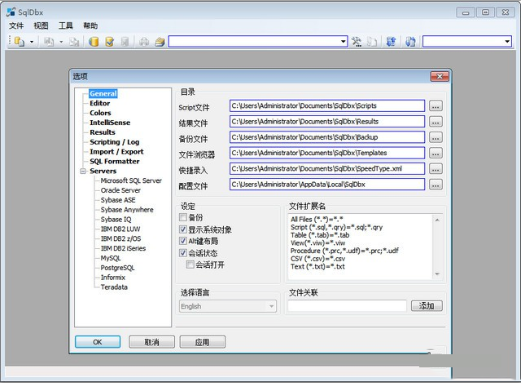Select Informix under Servers
Viewport: 521px width, 383px height.
coord(113,277)
